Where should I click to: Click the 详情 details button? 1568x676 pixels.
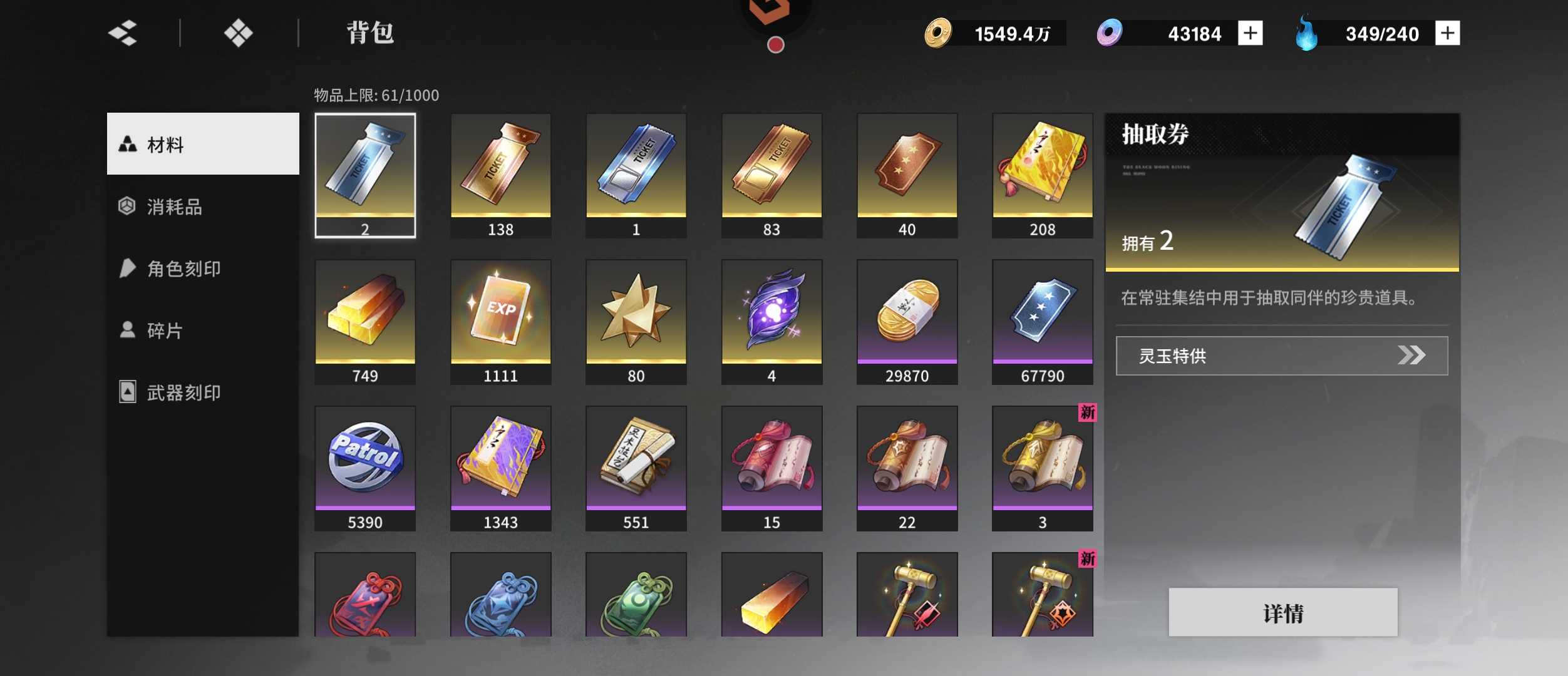point(1283,613)
